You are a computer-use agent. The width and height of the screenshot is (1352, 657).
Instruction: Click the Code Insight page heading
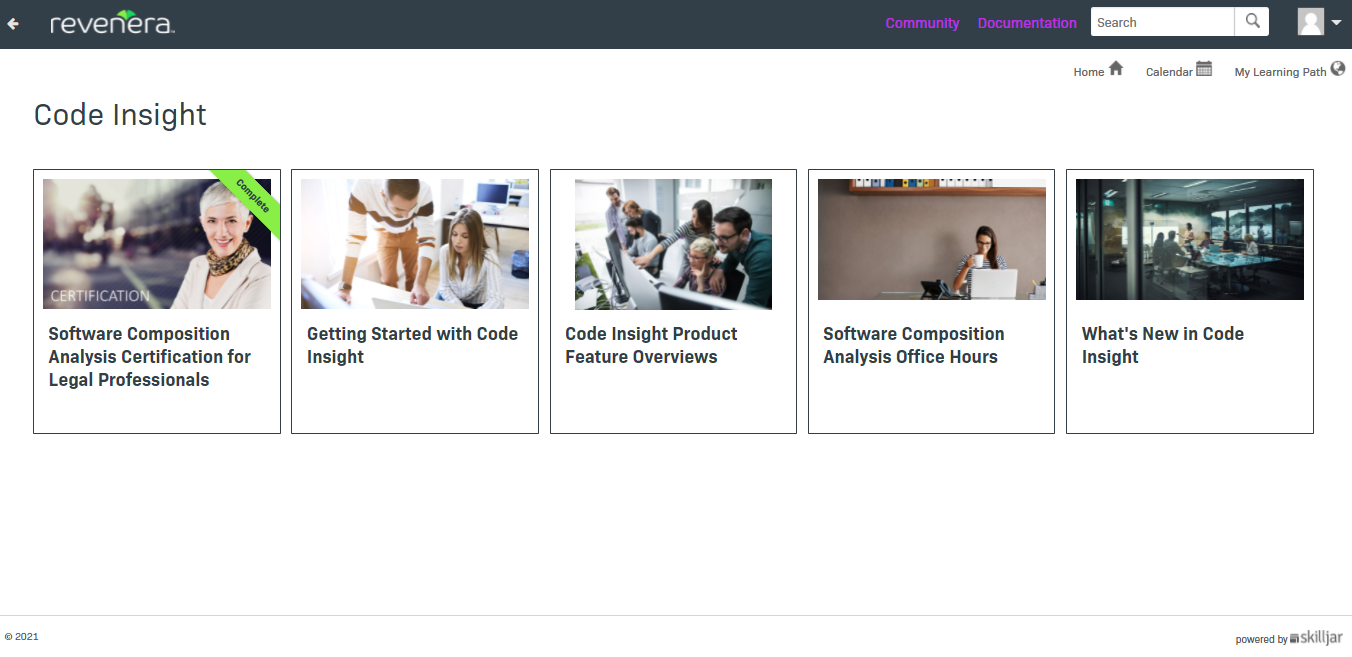(120, 115)
